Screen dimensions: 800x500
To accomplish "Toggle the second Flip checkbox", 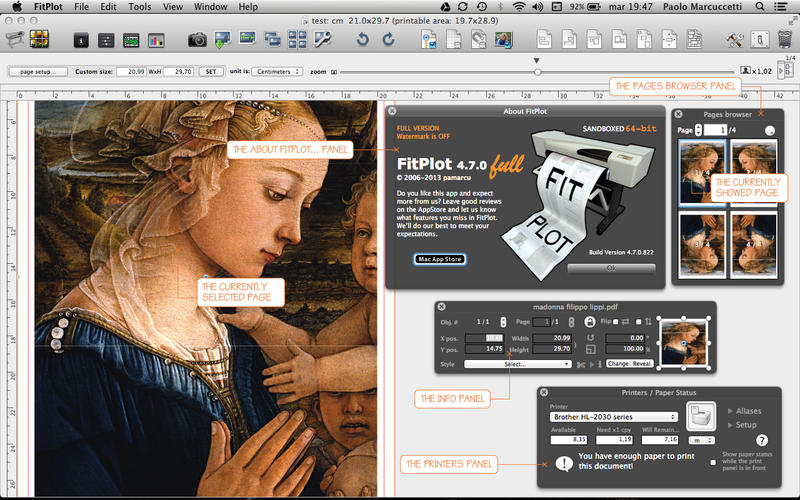I will click(x=639, y=322).
